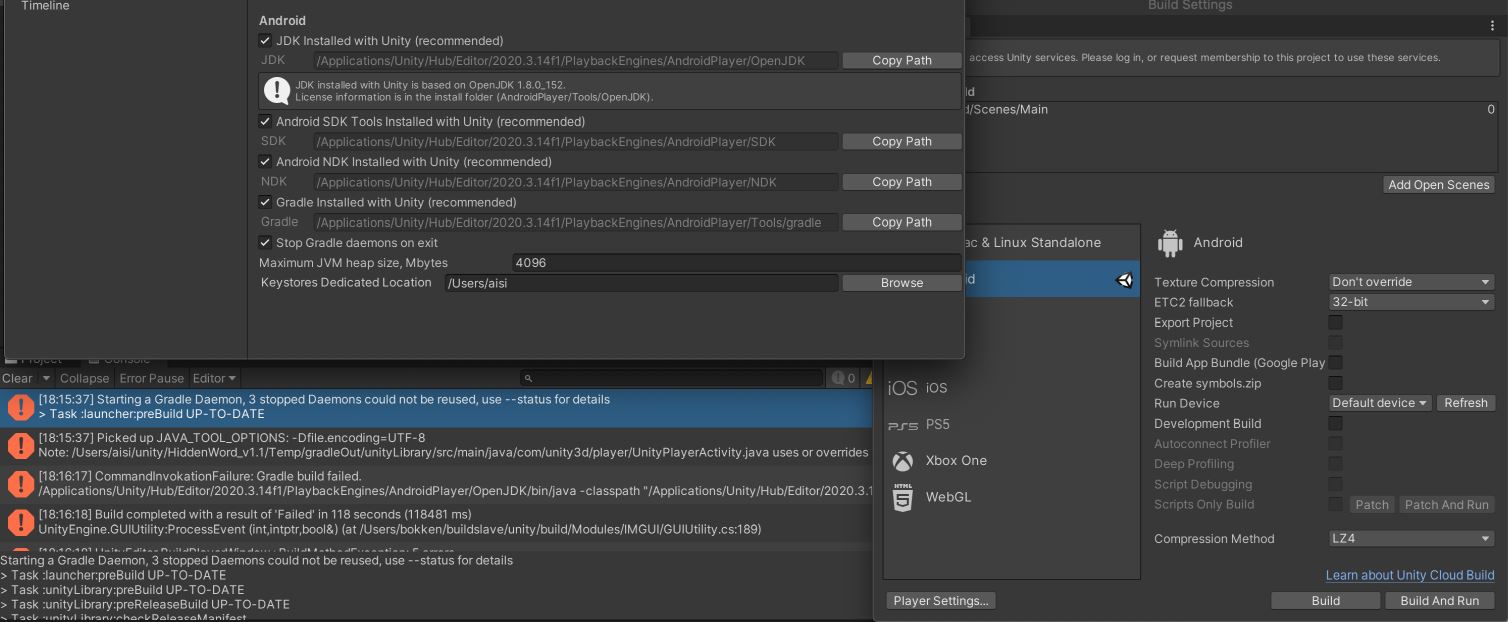
Task: Open the console Clear options arrow
Action: pyautogui.click(x=46, y=378)
